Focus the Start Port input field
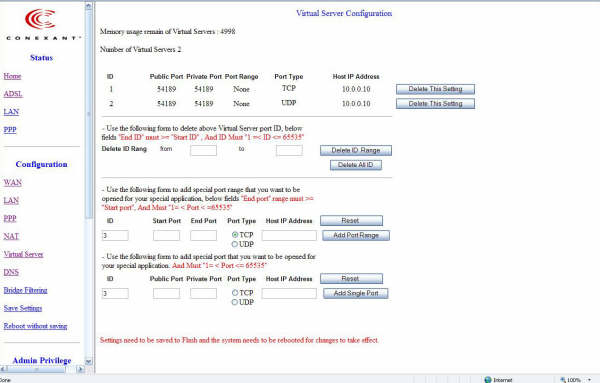This screenshot has width=600, height=383. point(166,235)
